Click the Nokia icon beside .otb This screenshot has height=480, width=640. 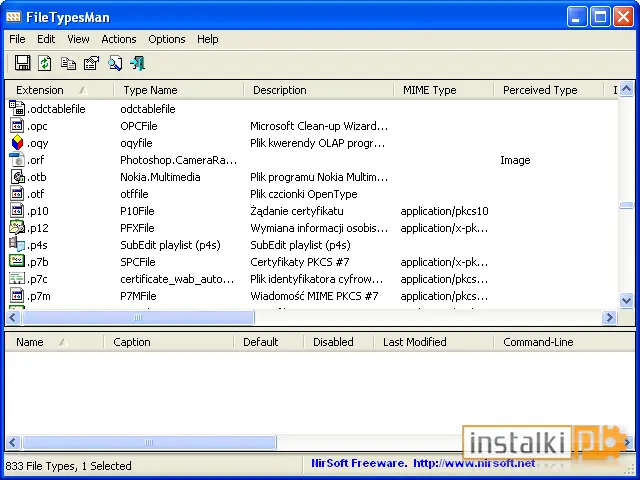(18, 177)
